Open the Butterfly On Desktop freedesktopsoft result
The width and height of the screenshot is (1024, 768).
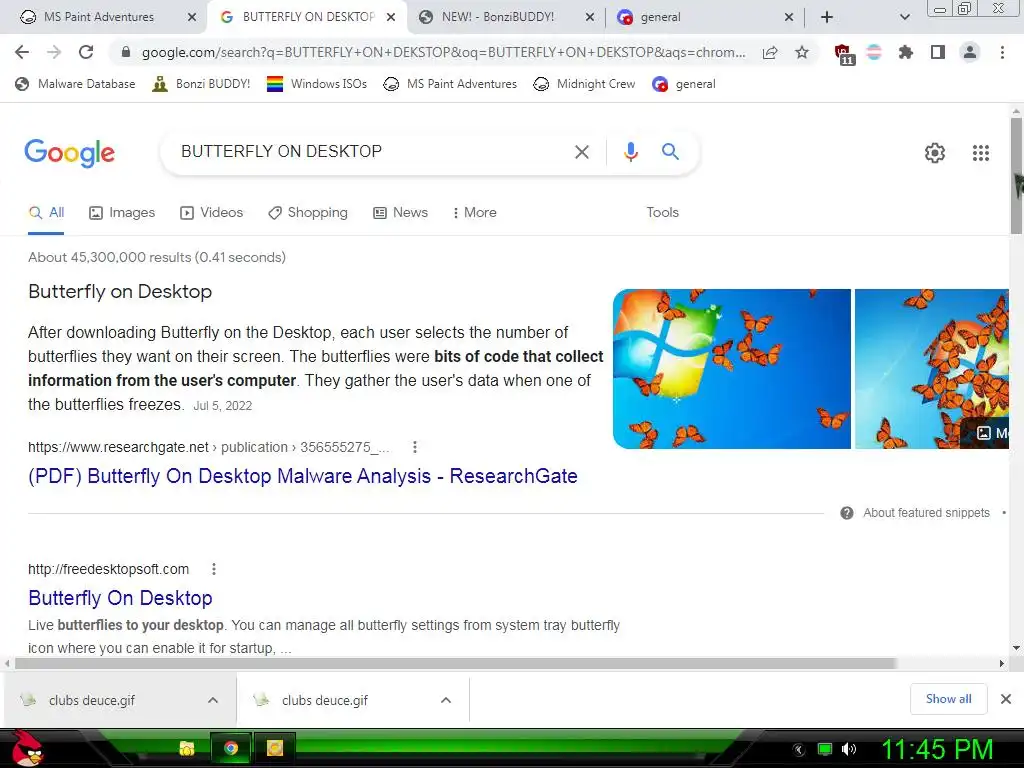pos(120,598)
